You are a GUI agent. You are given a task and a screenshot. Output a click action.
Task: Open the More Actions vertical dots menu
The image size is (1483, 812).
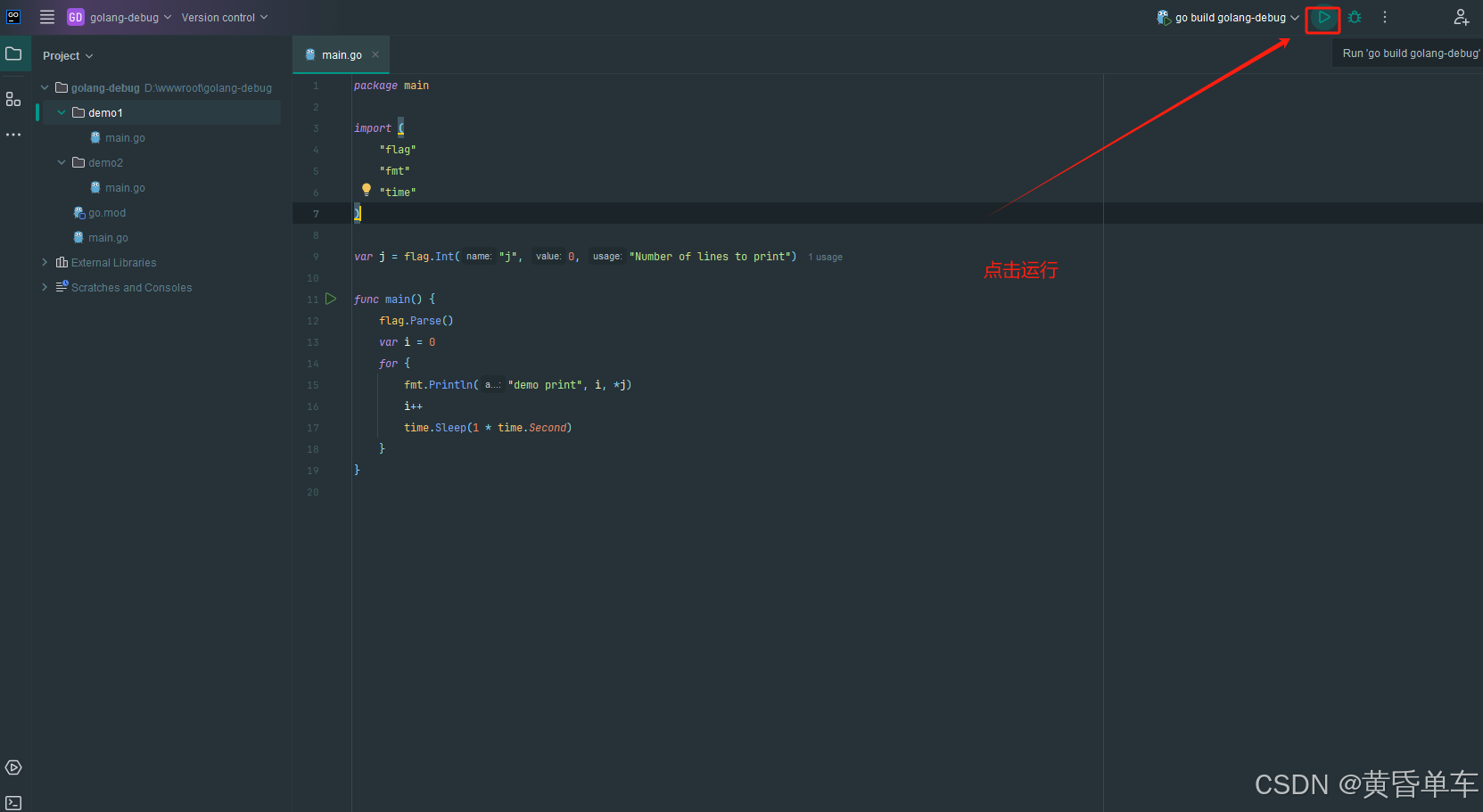1385,17
